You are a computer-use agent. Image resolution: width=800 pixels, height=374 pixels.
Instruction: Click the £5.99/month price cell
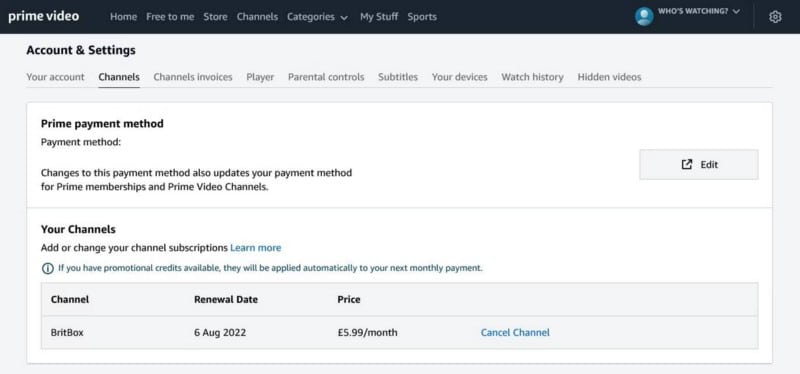coord(367,333)
